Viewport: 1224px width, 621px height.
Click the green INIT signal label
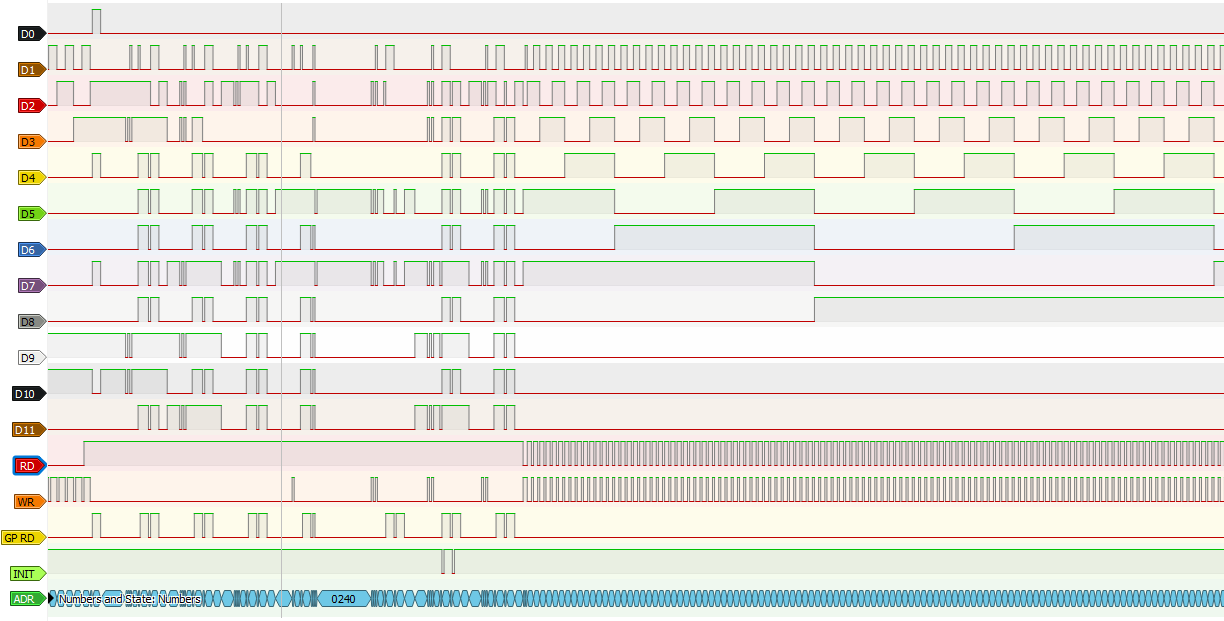click(x=26, y=574)
